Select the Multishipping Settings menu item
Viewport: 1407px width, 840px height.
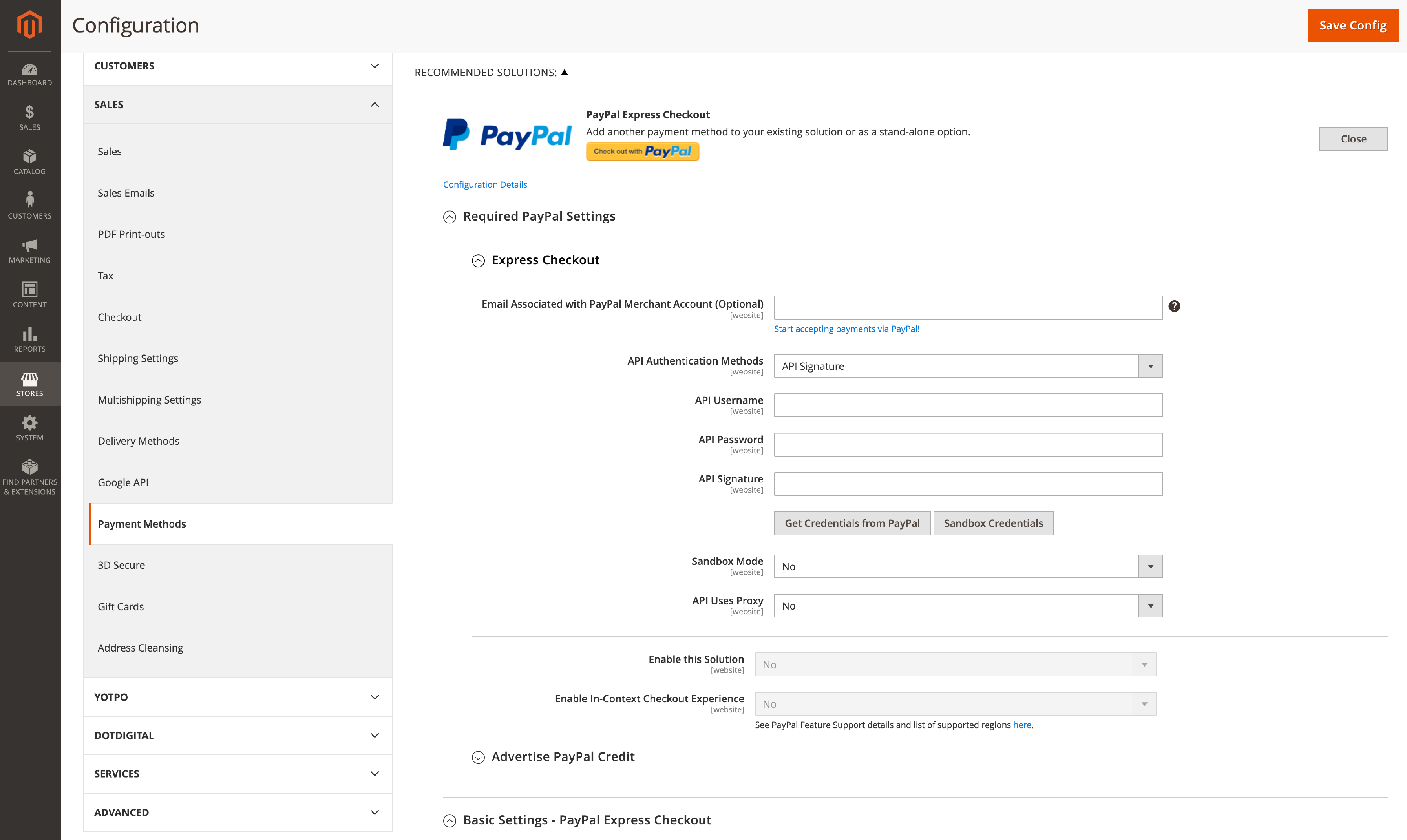point(150,400)
